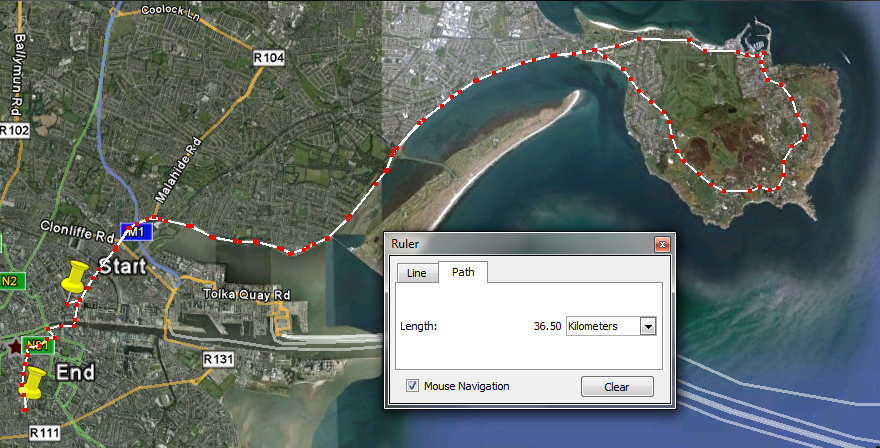Click the yellow End pushpin
The width and height of the screenshot is (880, 448).
[x=33, y=383]
